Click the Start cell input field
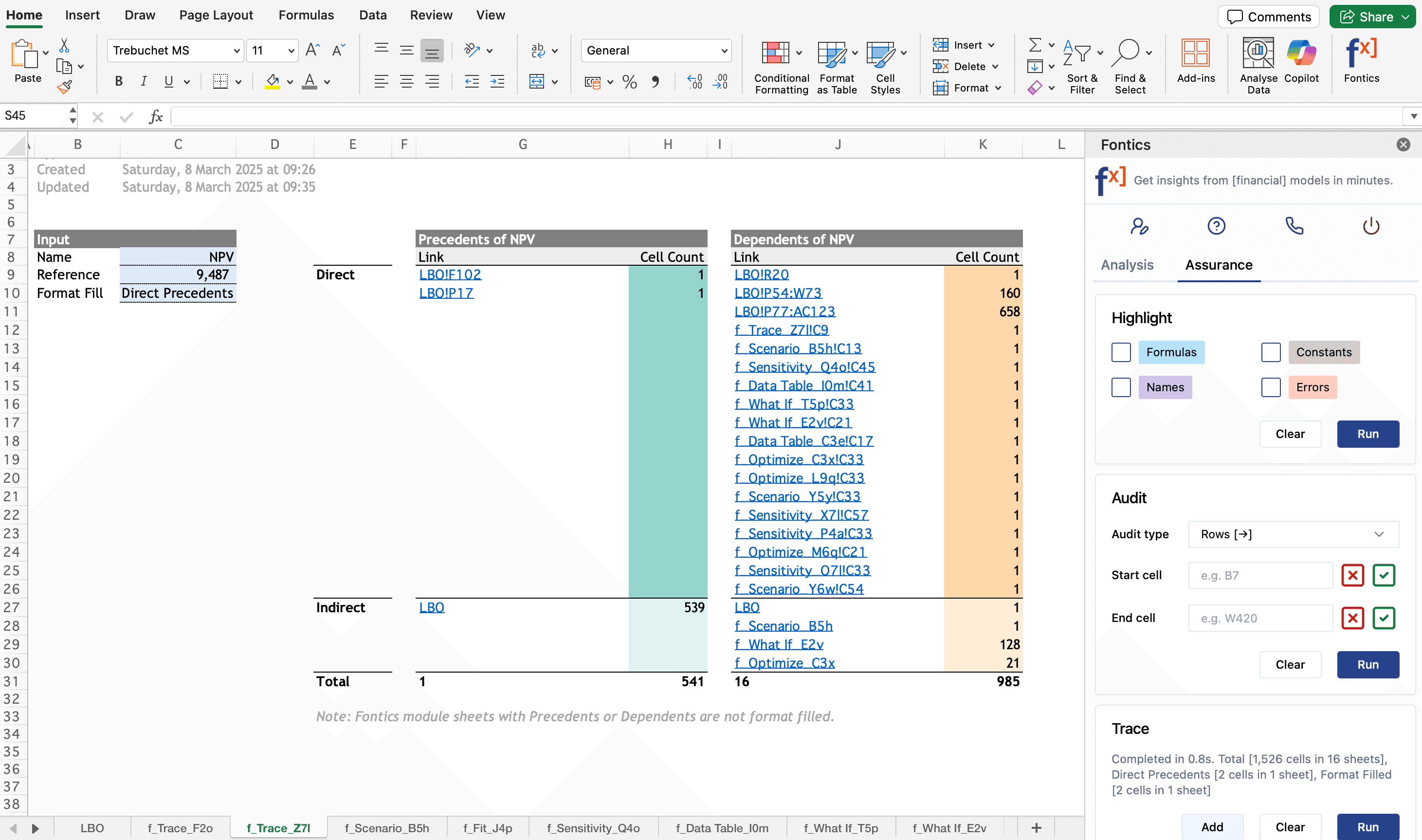The image size is (1422, 840). tap(1260, 575)
